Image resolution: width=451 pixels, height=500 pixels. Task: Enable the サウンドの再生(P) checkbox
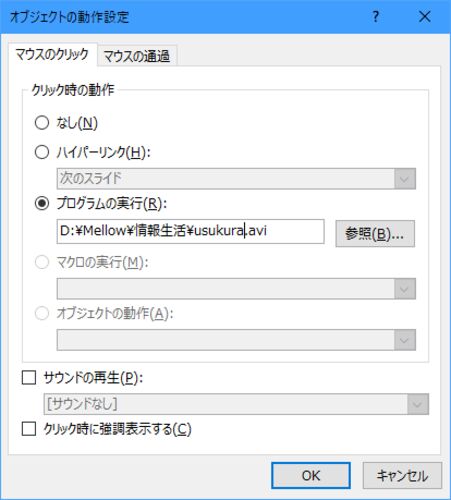click(29, 378)
